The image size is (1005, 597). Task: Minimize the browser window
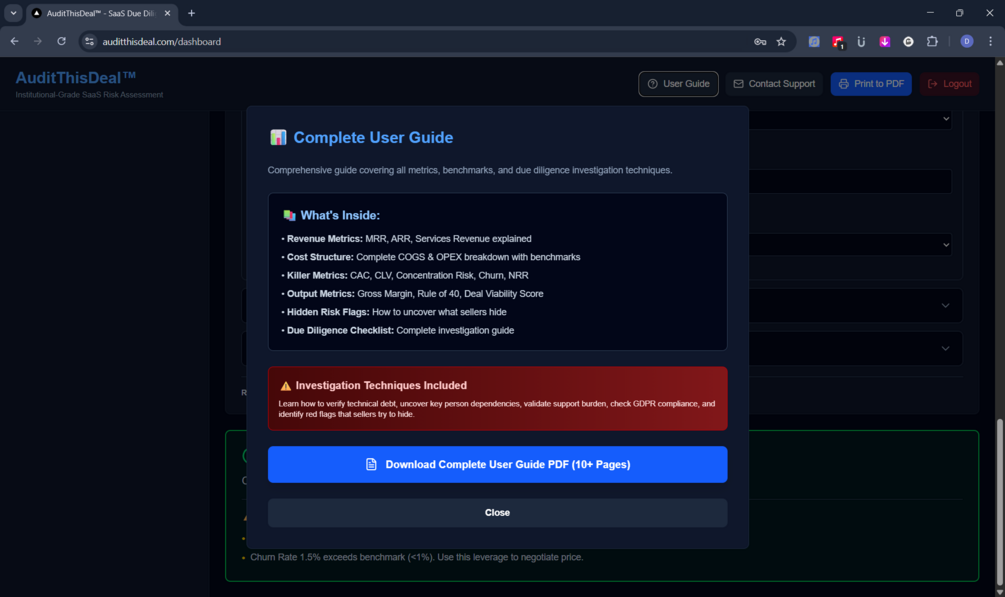coord(930,13)
